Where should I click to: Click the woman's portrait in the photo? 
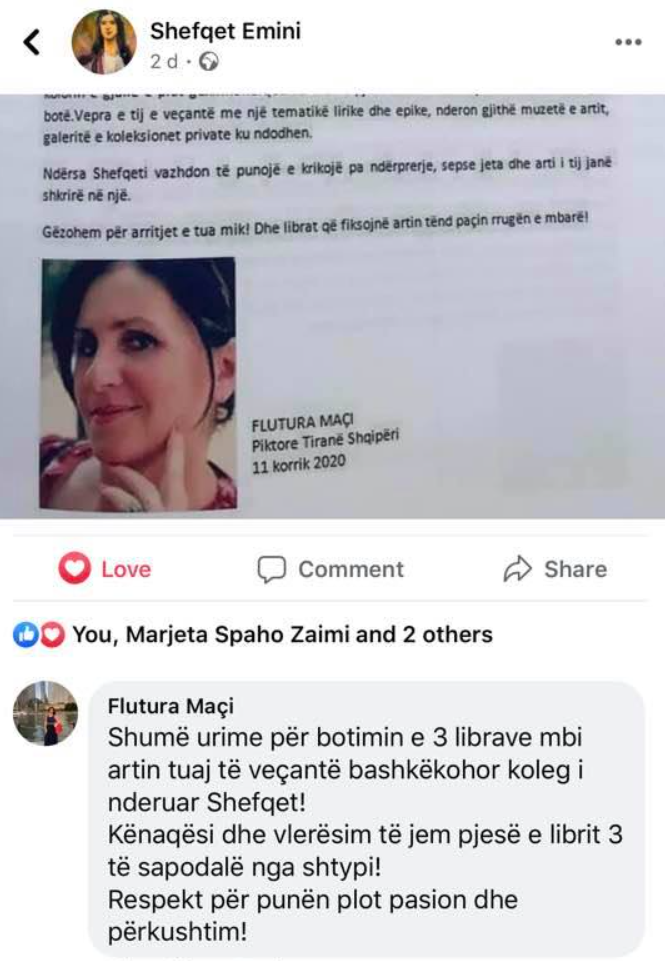(x=138, y=384)
